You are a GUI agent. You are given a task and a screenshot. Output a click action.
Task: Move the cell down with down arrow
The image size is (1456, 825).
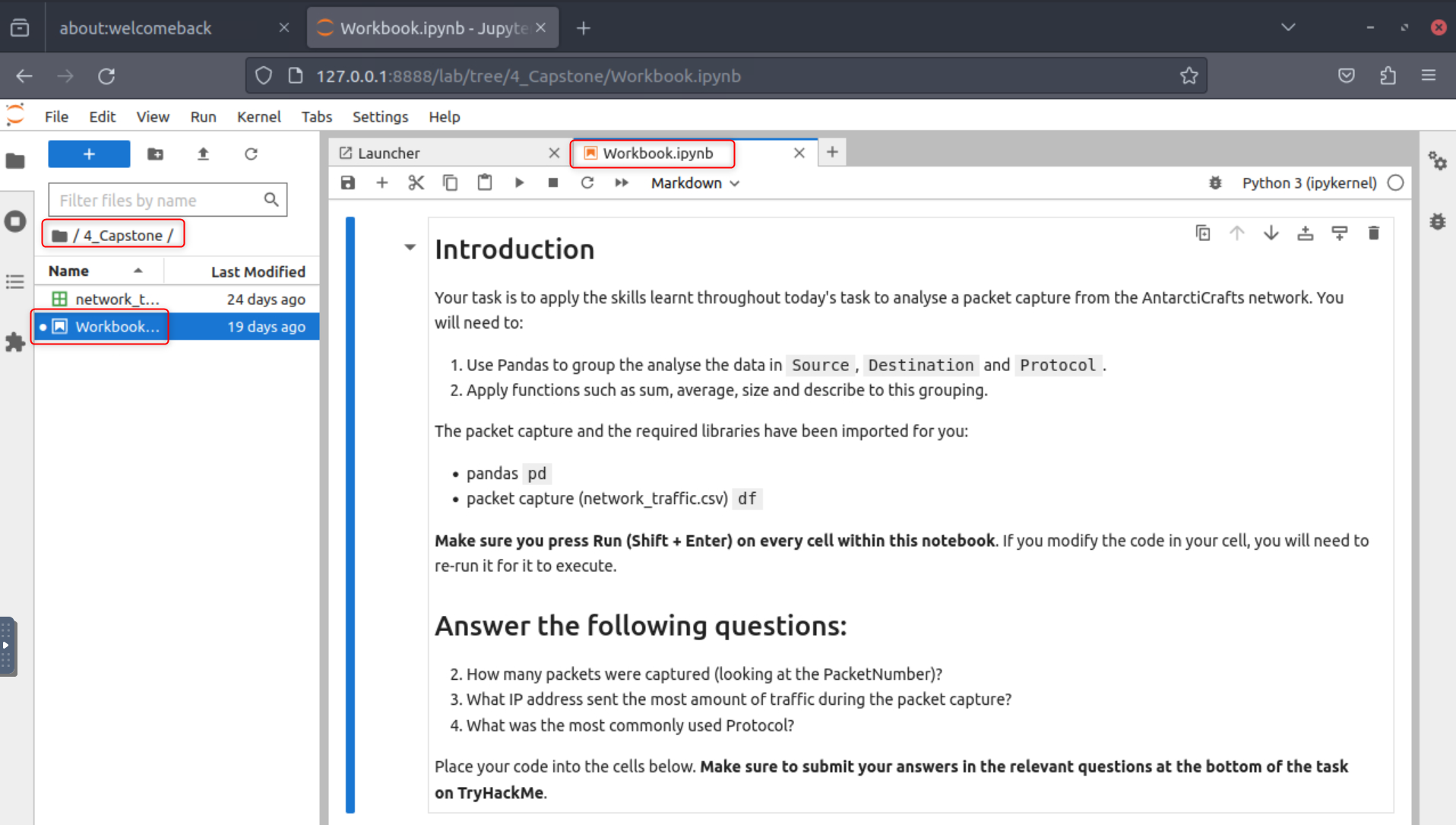click(1271, 233)
